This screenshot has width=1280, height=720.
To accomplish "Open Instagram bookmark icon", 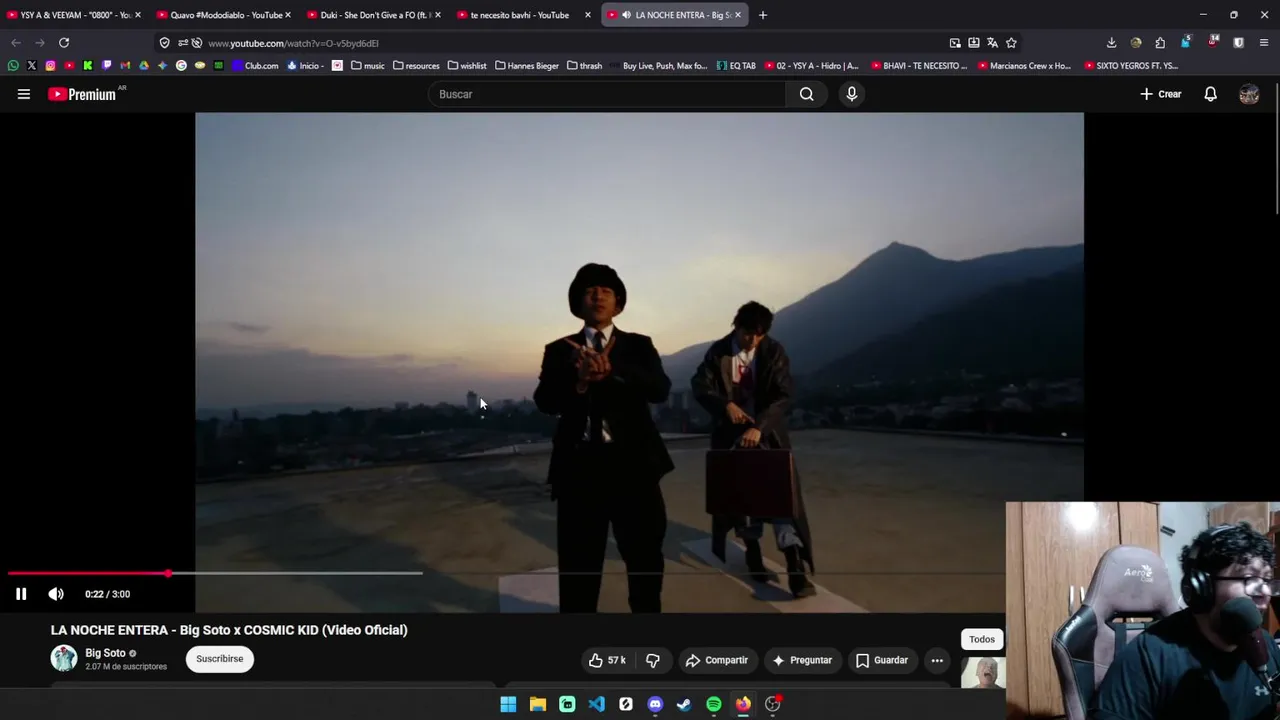I will click(x=50, y=66).
